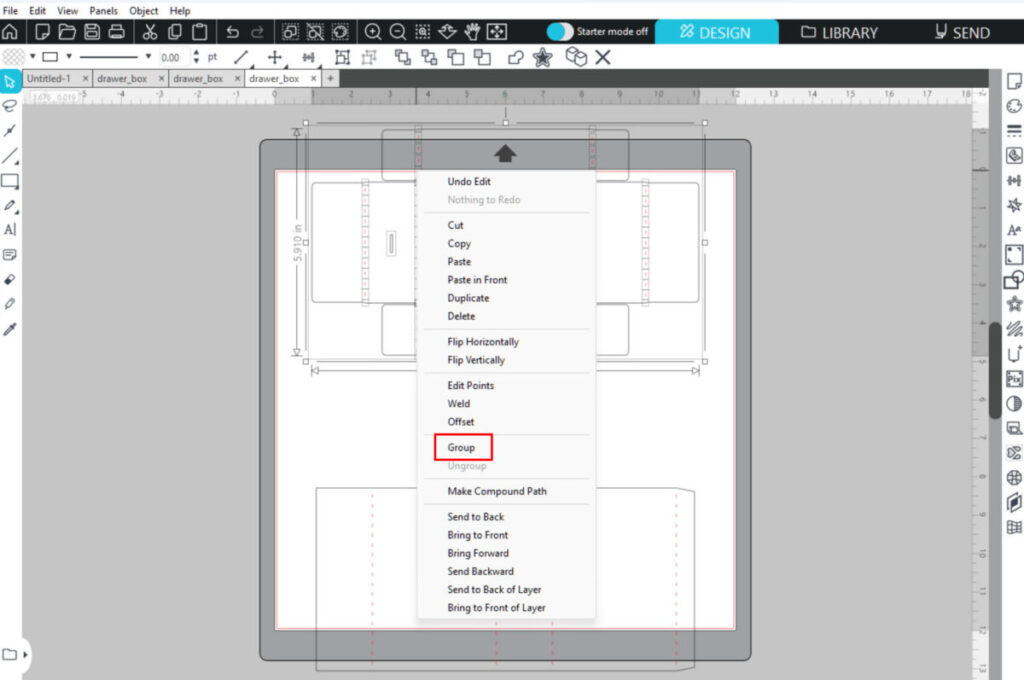Screen dimensions: 1024x680
Task: Switch to the Untitled-1 document tab
Action: [x=50, y=78]
